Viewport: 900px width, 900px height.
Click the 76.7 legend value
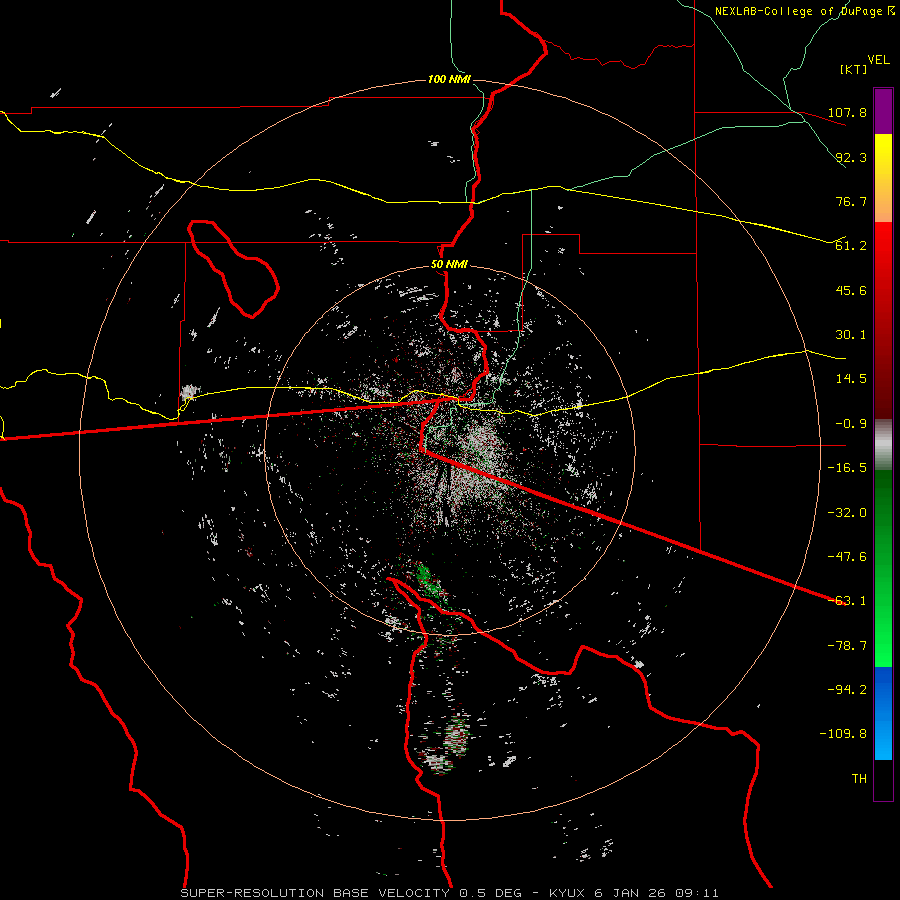tap(851, 201)
